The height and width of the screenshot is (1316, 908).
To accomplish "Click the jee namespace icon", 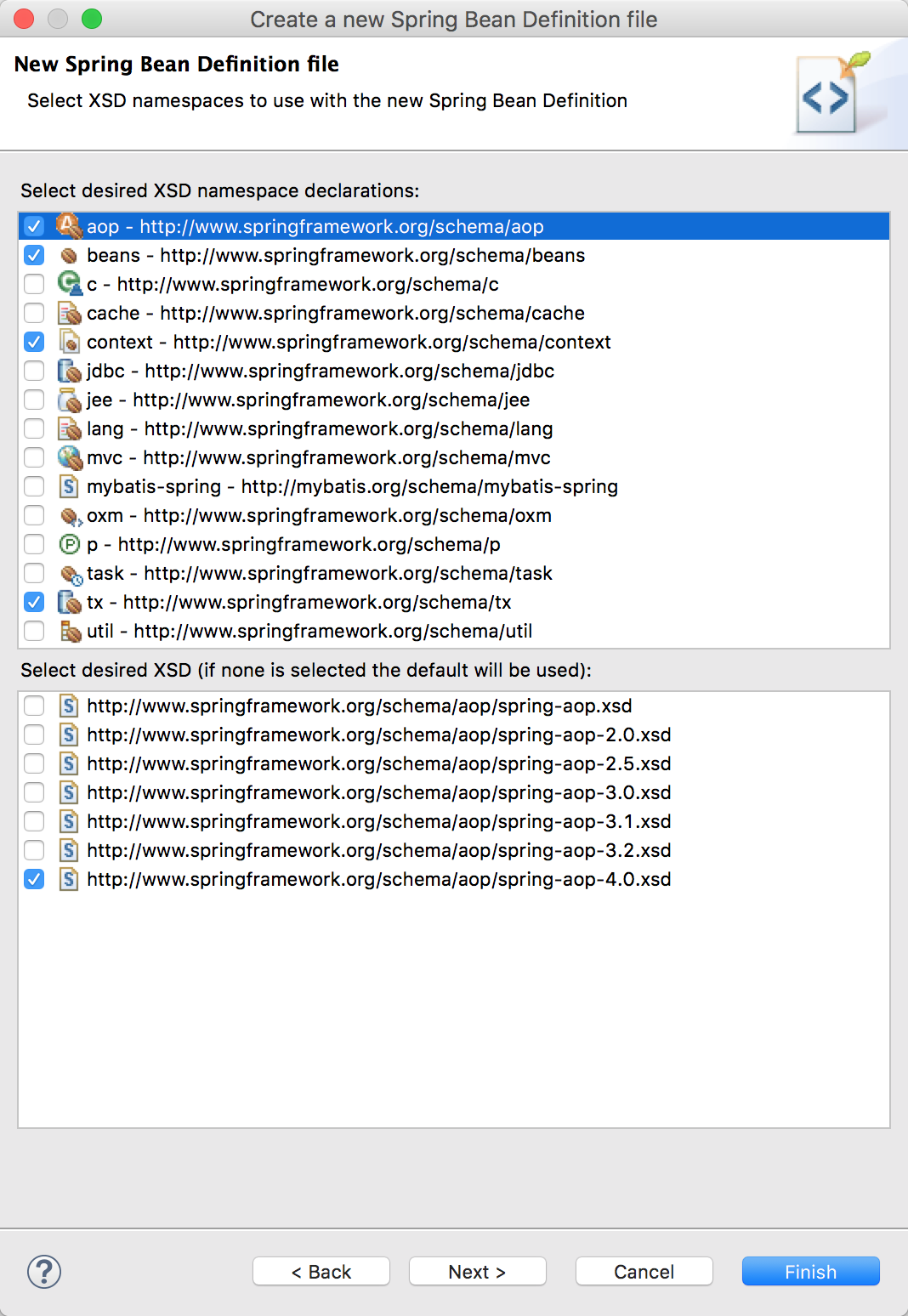I will click(x=69, y=400).
